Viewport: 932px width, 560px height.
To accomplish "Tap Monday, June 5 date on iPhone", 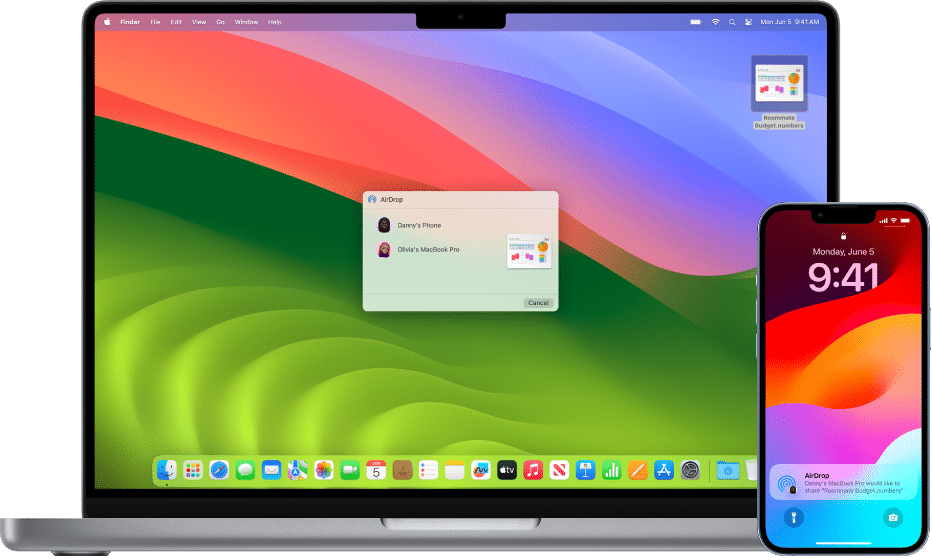I will click(x=843, y=252).
